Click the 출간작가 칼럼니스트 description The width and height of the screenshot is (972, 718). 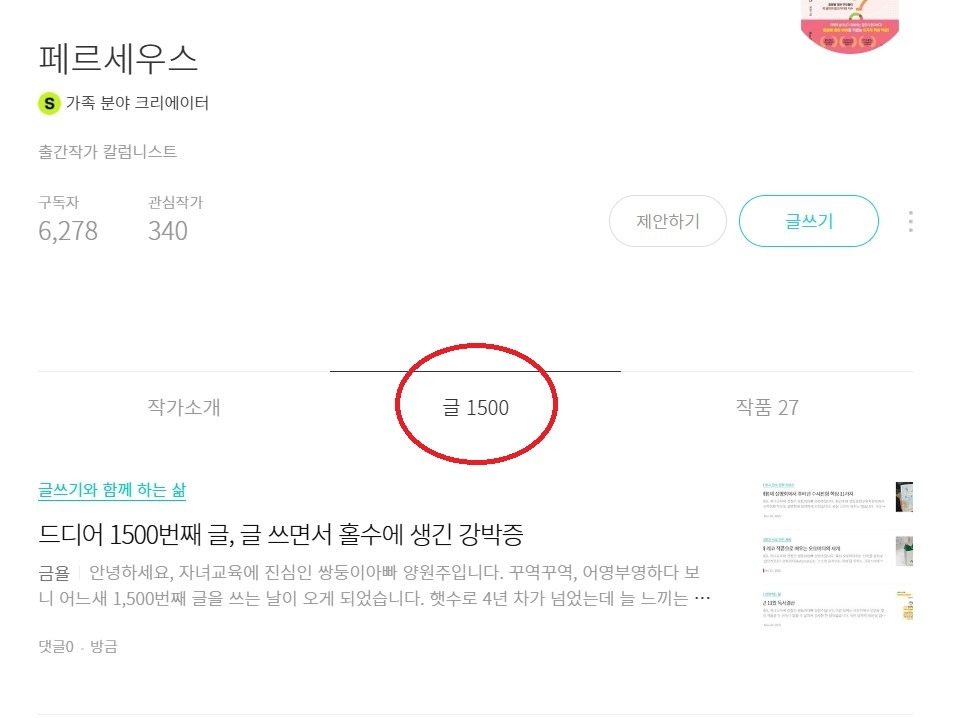(x=103, y=152)
